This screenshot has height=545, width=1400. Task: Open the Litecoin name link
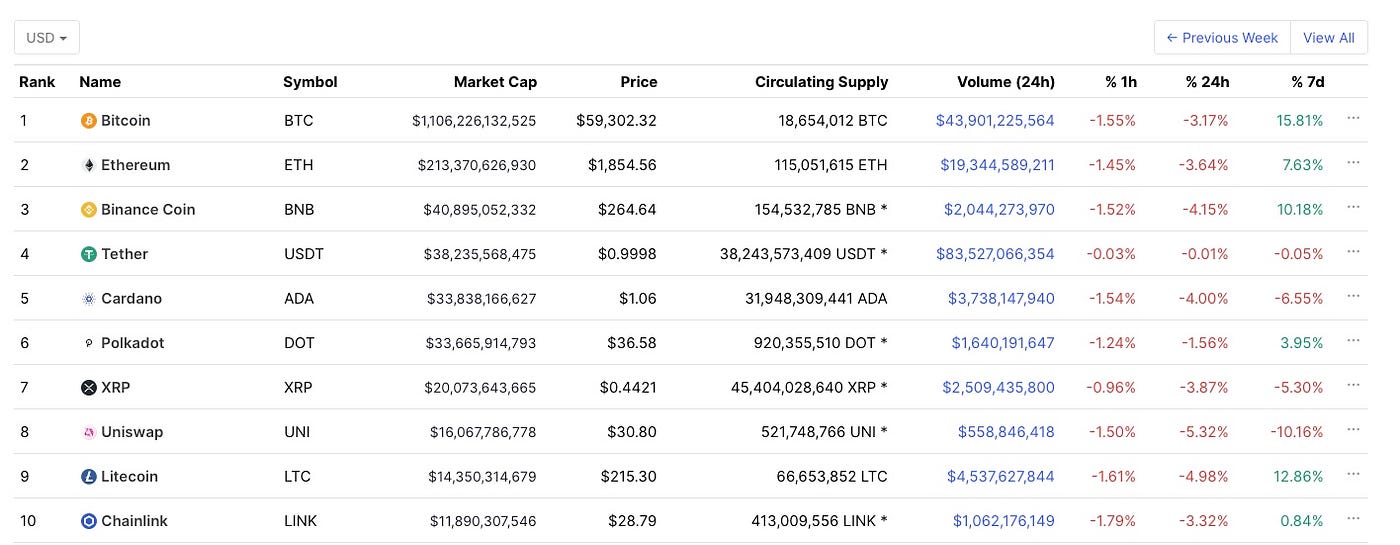(130, 477)
